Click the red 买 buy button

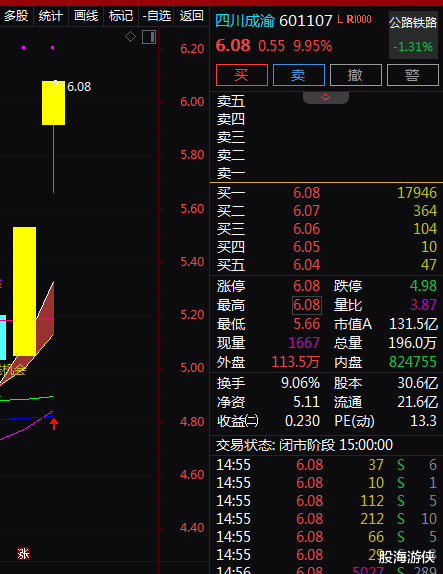point(242,75)
